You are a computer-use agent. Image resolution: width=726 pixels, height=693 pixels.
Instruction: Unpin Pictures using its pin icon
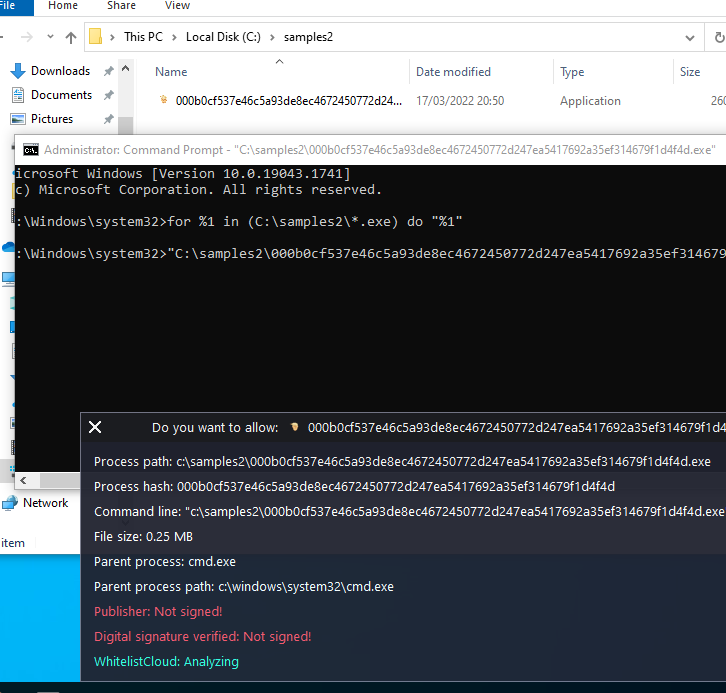(108, 119)
